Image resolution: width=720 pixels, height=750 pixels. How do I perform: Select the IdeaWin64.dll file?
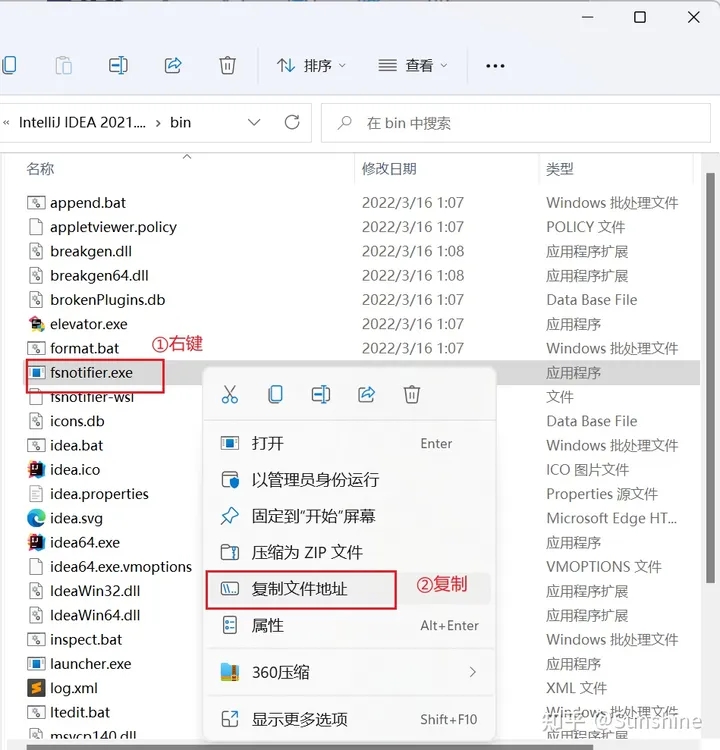click(x=95, y=616)
